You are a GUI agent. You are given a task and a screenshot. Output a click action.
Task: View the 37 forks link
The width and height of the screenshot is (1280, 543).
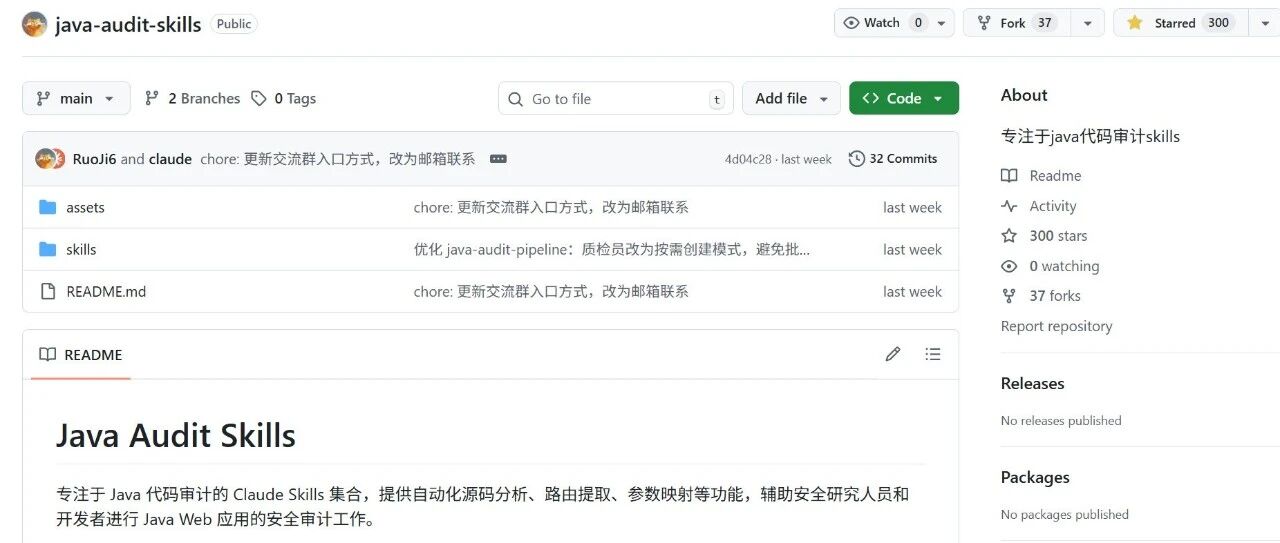[x=1055, y=296]
